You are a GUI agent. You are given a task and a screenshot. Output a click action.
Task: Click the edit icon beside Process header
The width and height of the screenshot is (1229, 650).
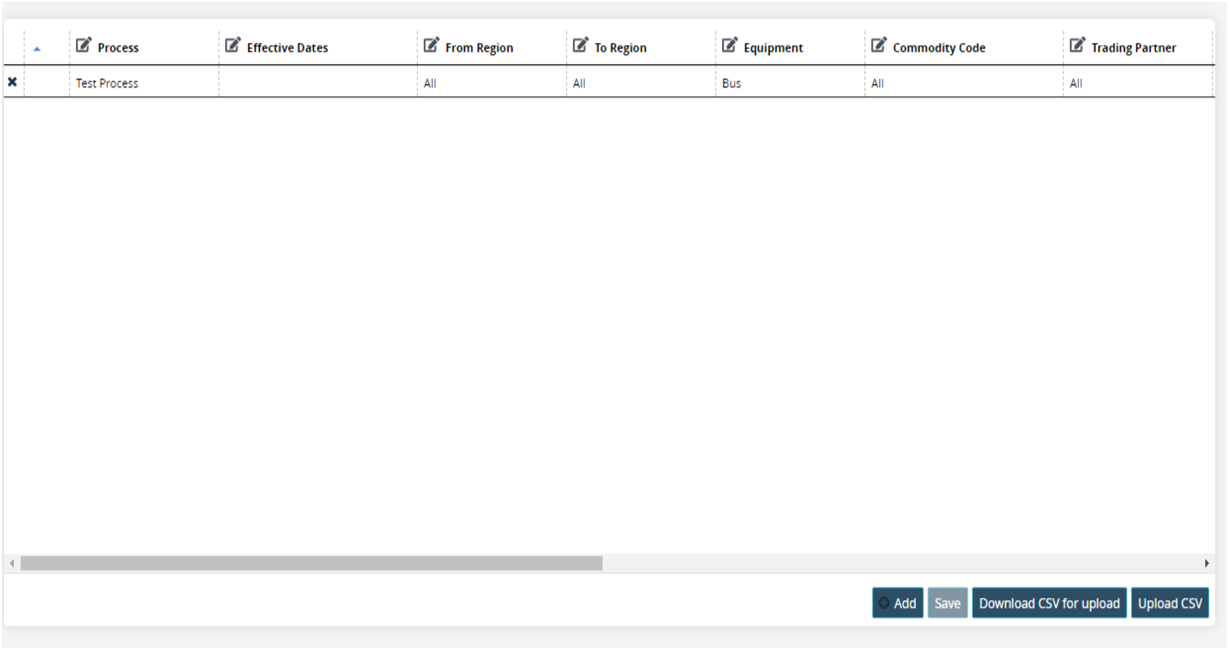click(x=84, y=45)
